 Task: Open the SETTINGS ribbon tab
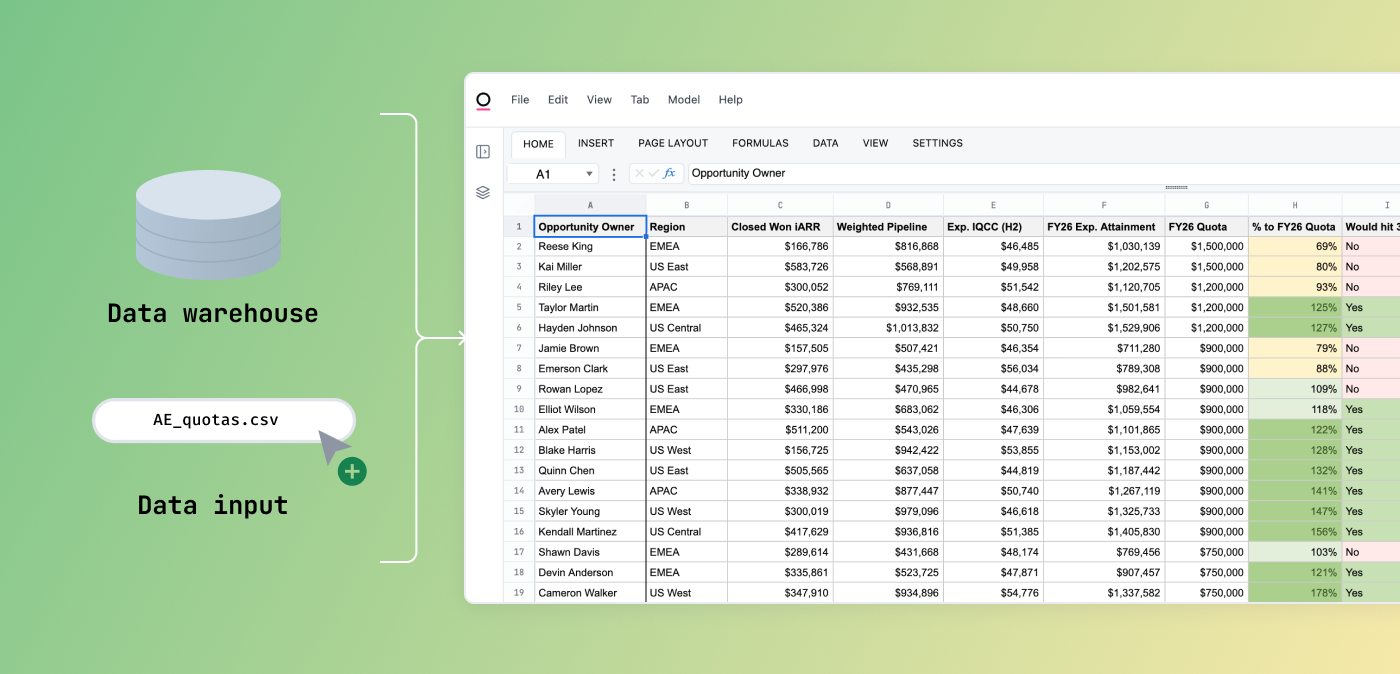[937, 144]
